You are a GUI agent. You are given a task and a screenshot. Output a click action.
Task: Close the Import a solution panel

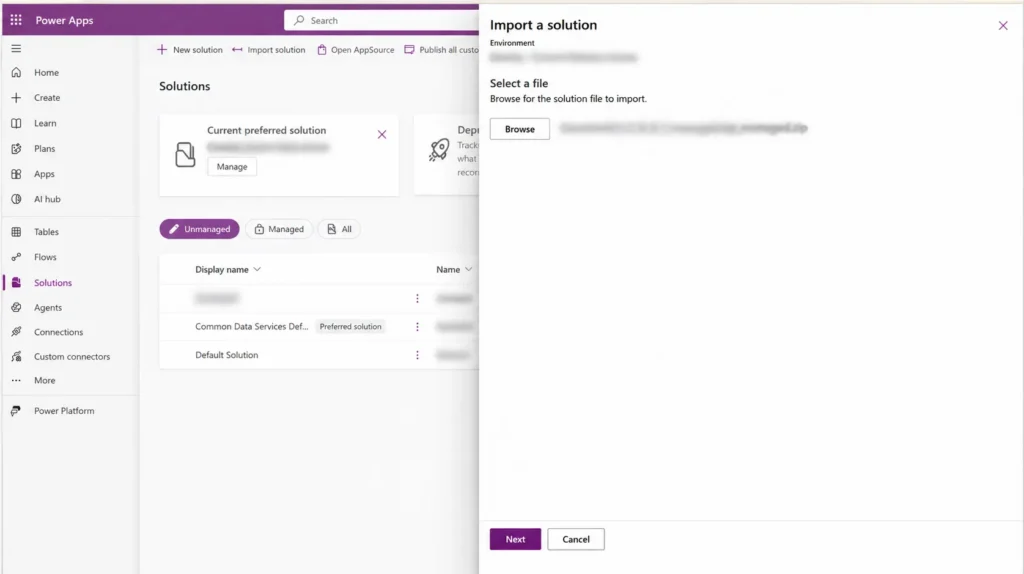(x=1003, y=25)
